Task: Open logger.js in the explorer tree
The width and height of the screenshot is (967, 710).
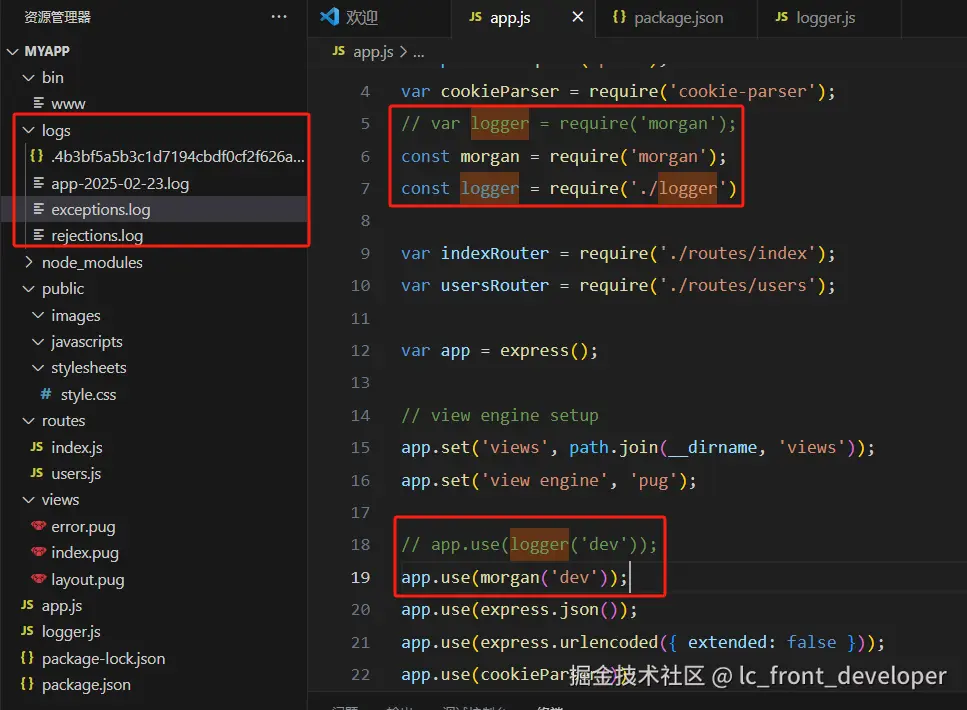Action: pyautogui.click(x=71, y=632)
